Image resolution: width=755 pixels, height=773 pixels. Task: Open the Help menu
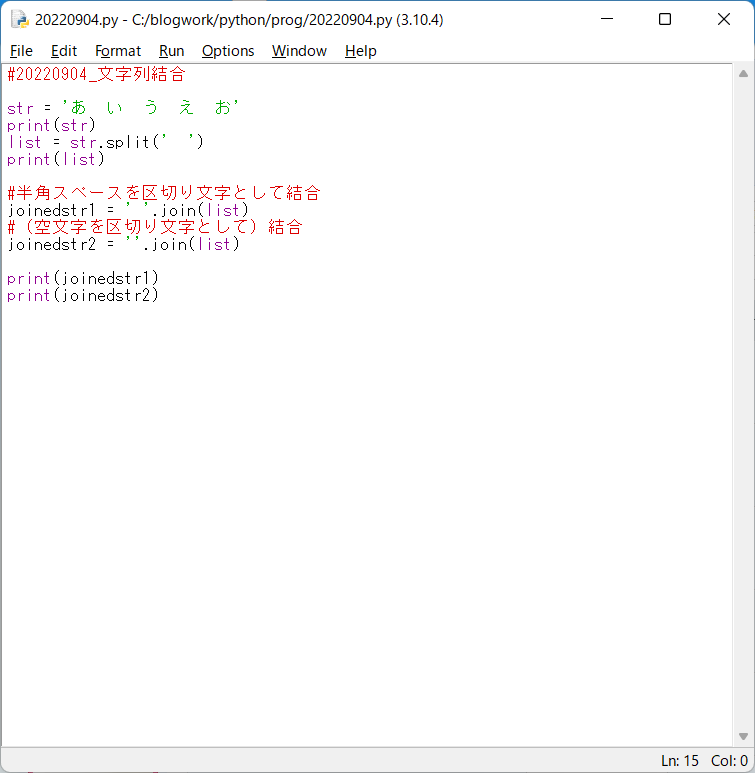click(x=360, y=51)
